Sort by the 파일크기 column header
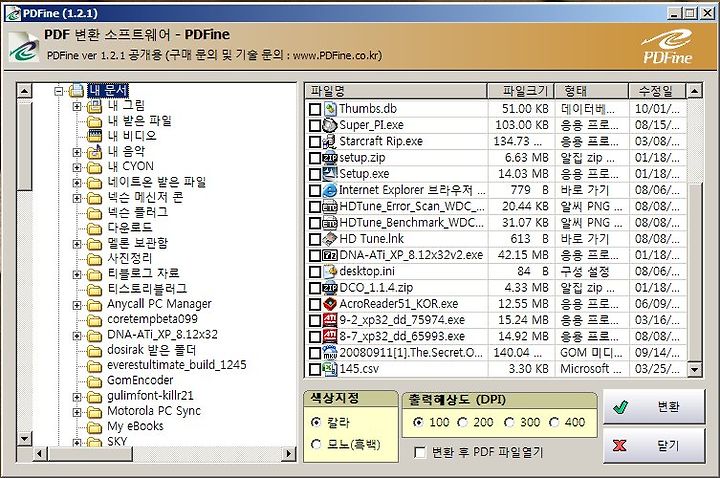This screenshot has height=478, width=720. click(521, 91)
